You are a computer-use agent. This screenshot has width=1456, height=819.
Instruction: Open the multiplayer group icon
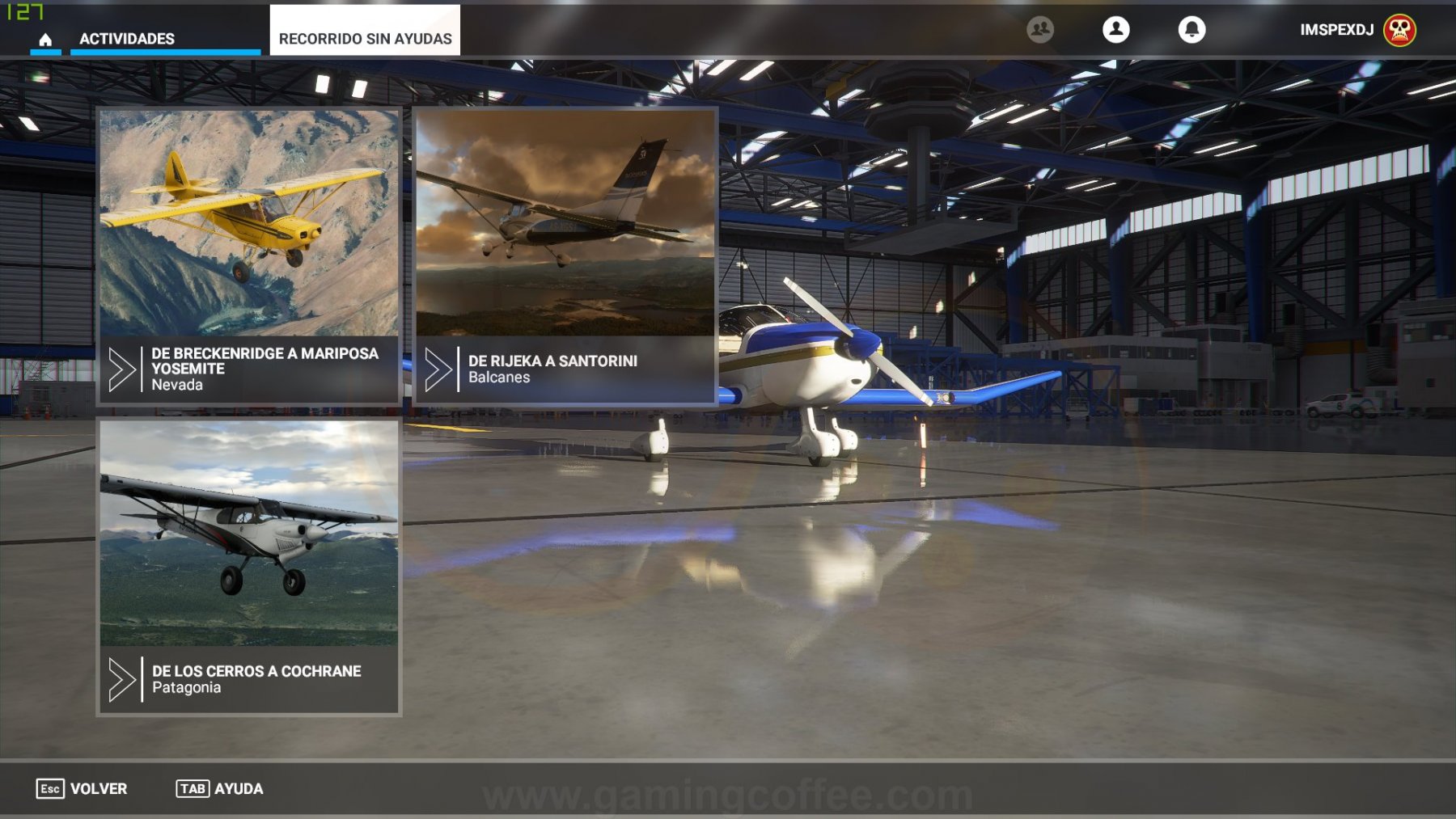click(1040, 30)
